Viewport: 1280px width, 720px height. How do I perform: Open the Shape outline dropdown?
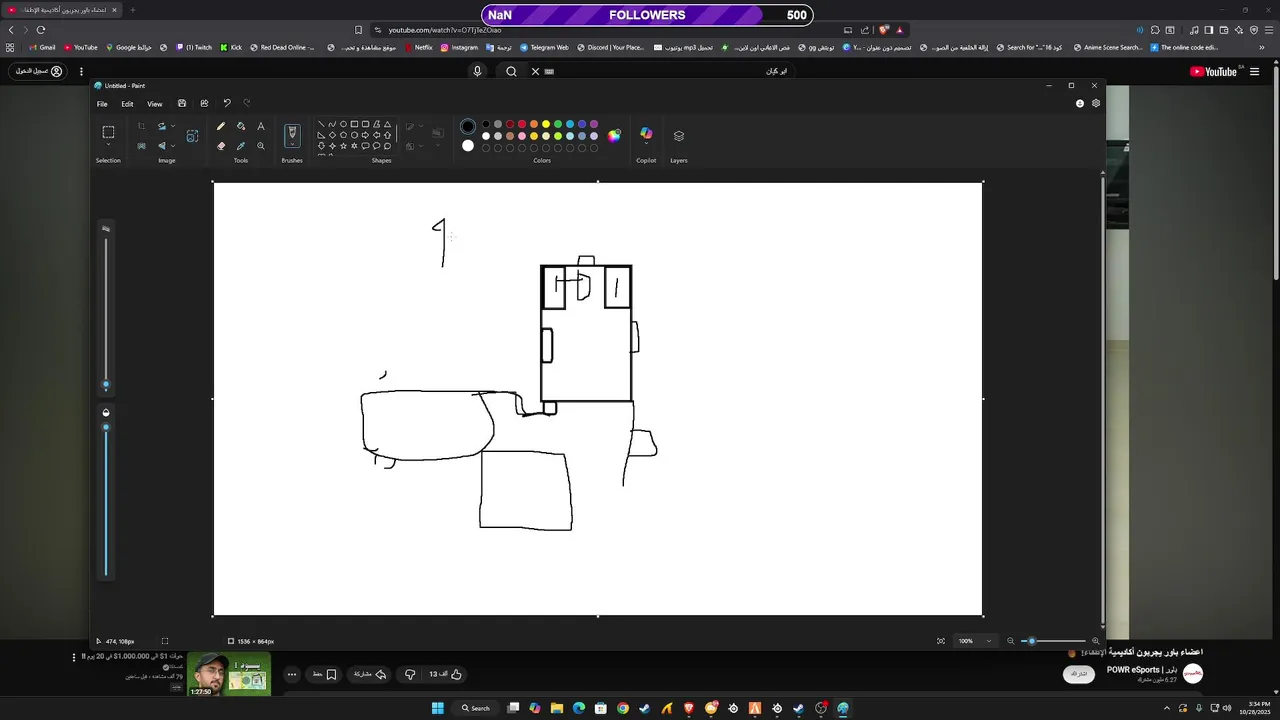pos(420,127)
